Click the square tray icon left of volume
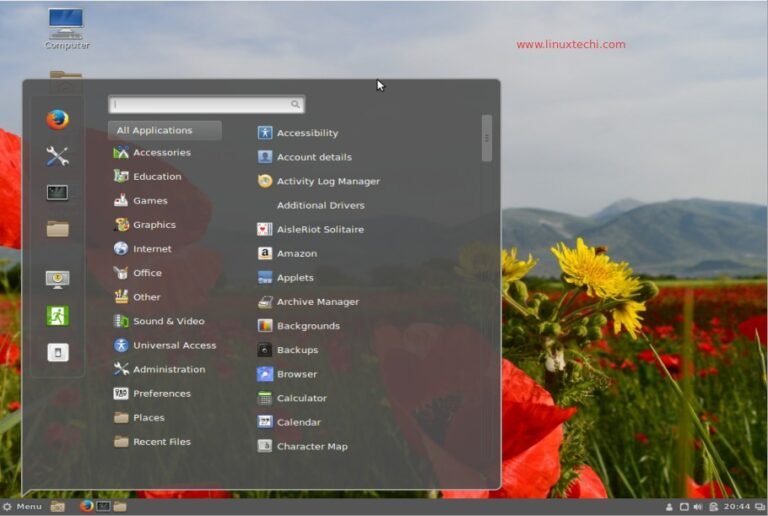This screenshot has height=516, width=768. [x=684, y=507]
